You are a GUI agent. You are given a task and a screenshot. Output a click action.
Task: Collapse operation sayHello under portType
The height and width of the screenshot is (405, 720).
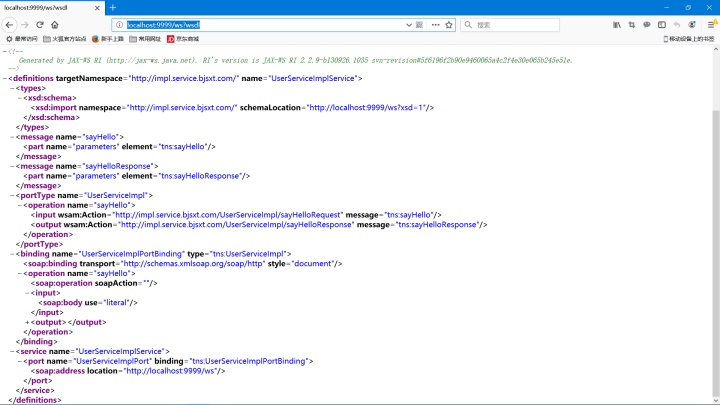[20, 205]
